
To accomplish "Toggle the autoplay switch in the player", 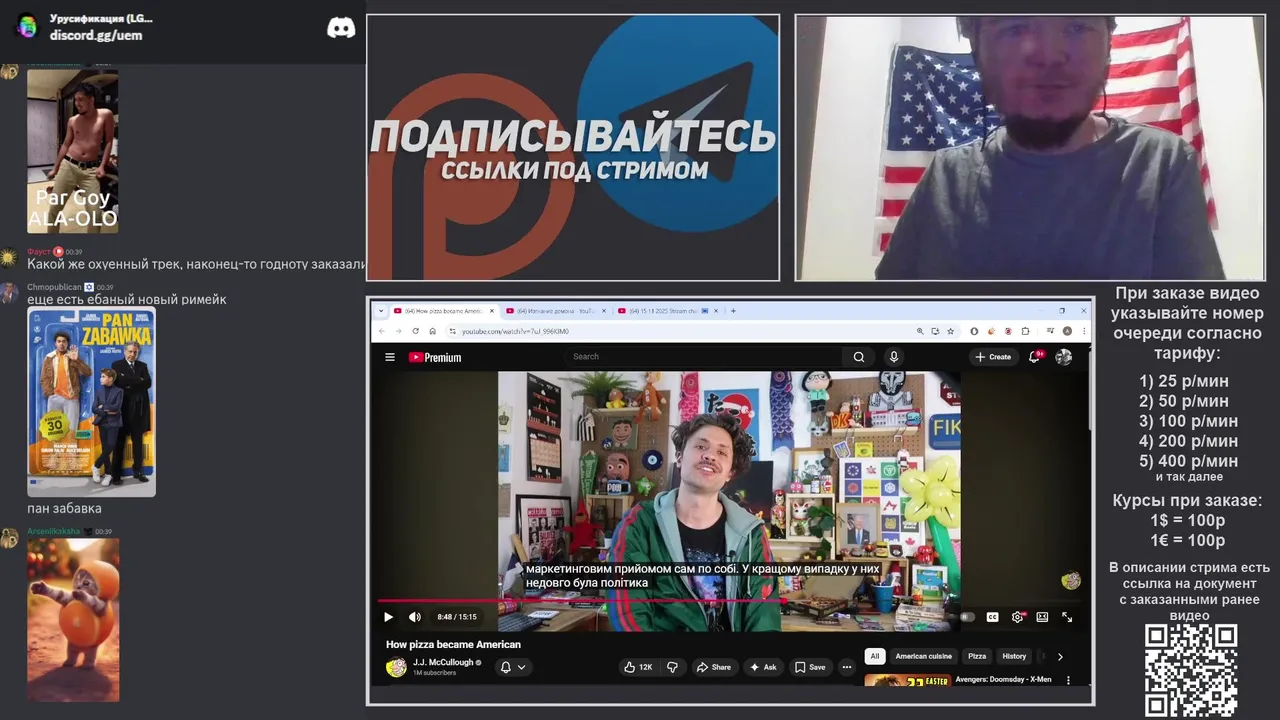I will point(967,617).
